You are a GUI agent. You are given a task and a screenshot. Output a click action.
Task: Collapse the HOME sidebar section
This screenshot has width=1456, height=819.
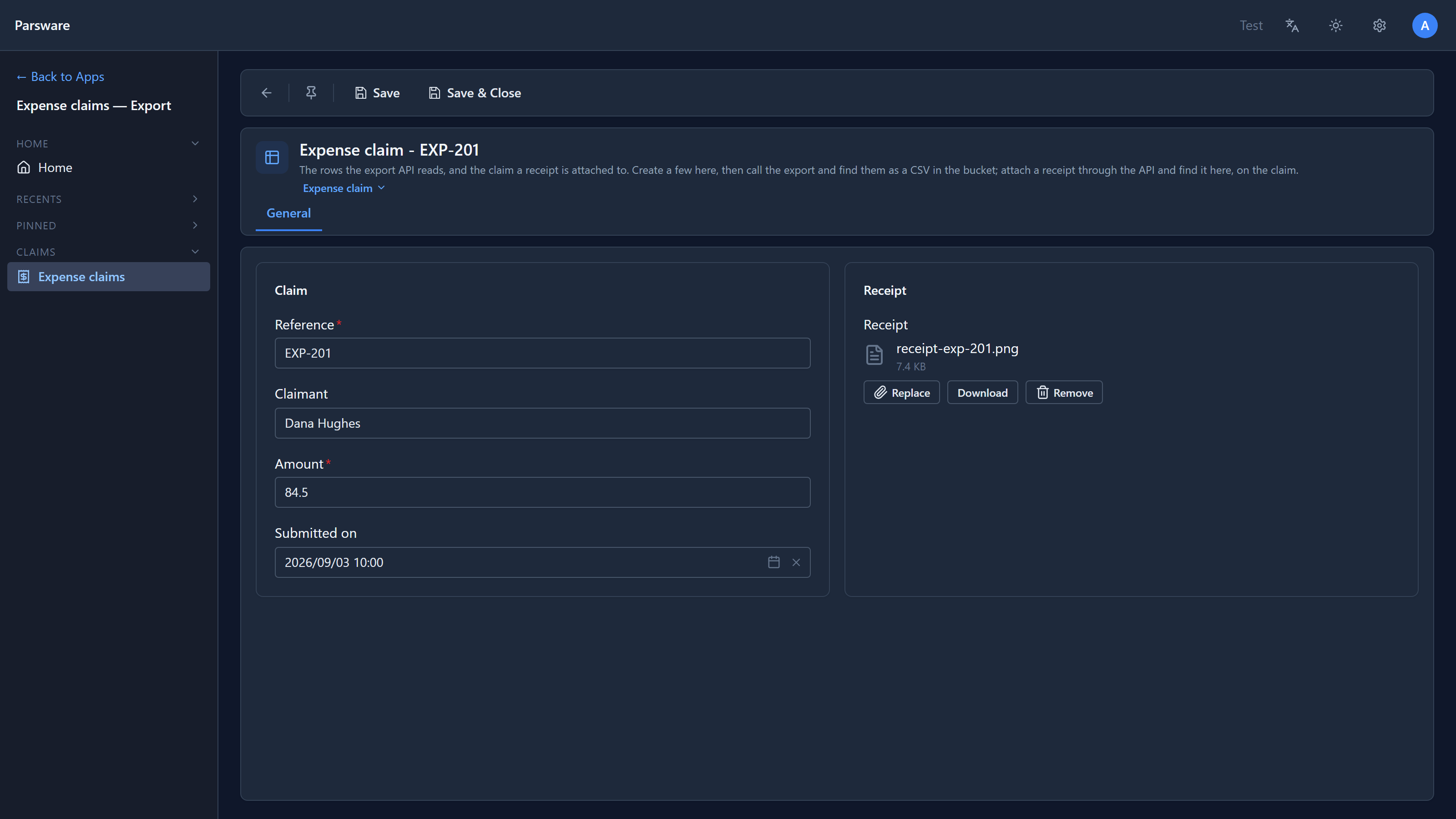tap(195, 144)
